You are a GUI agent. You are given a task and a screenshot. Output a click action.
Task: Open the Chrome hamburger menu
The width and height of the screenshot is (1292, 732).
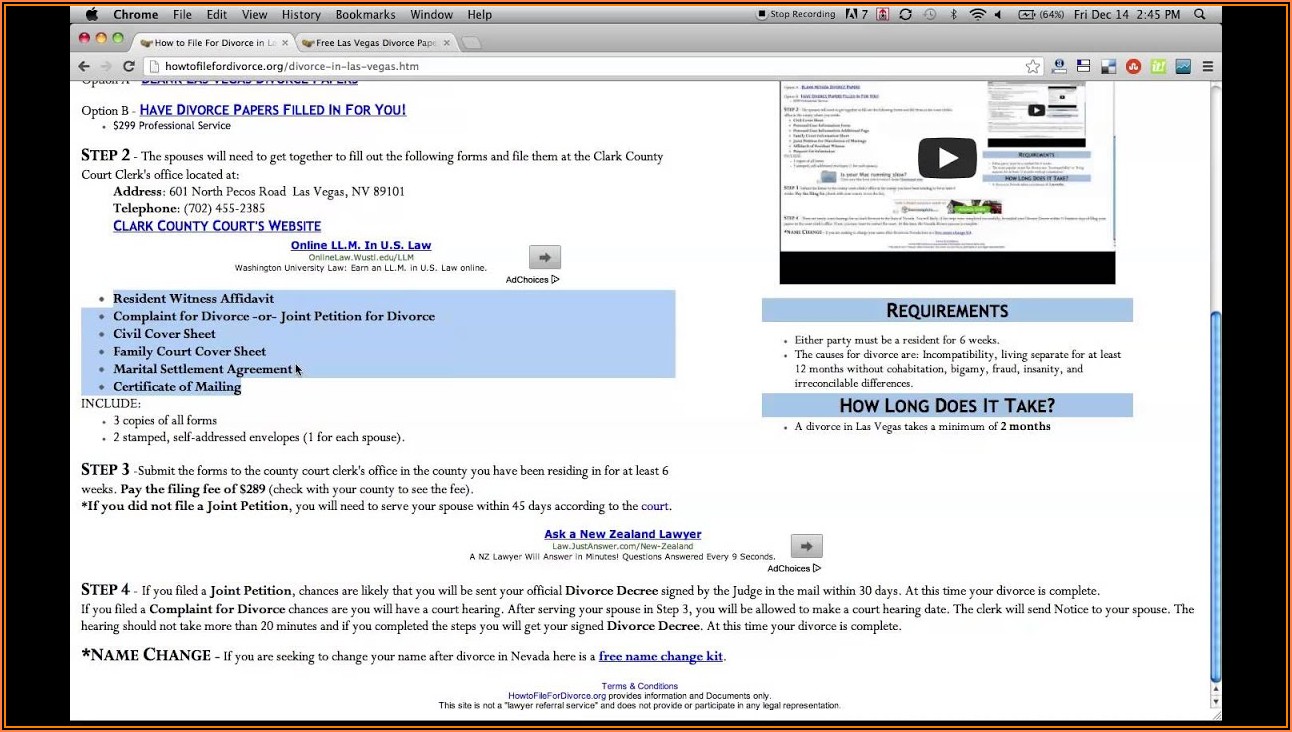pos(1207,66)
